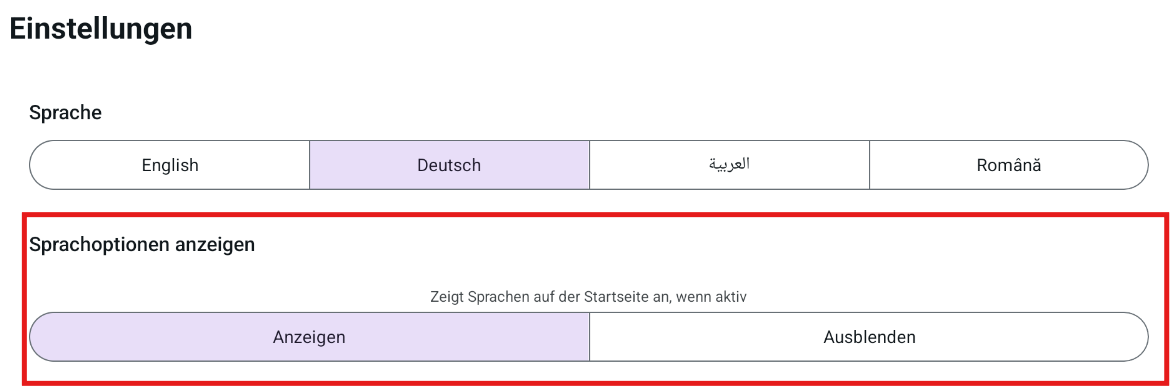Screen dimensions: 1170x391
Task: Click the Einstellungen title text
Action: pos(101,28)
